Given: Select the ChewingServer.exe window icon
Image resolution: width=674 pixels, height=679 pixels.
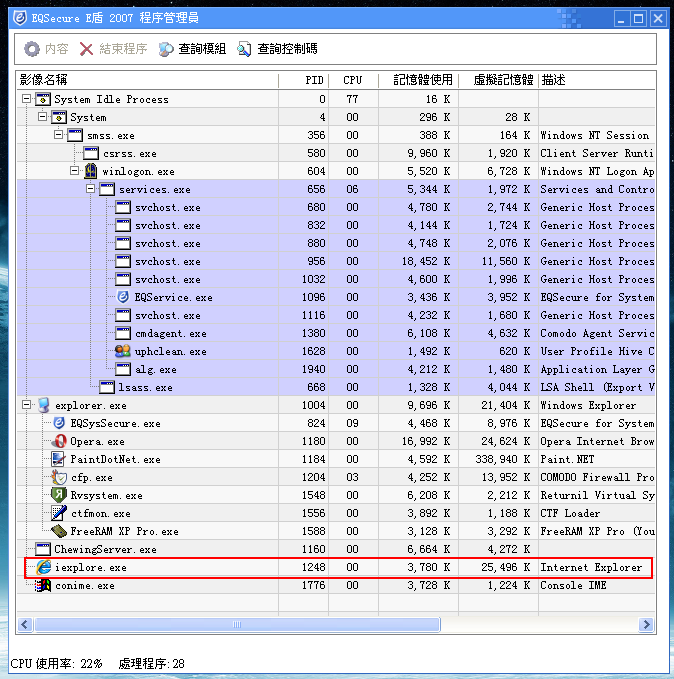Looking at the screenshot, I should tap(43, 549).
